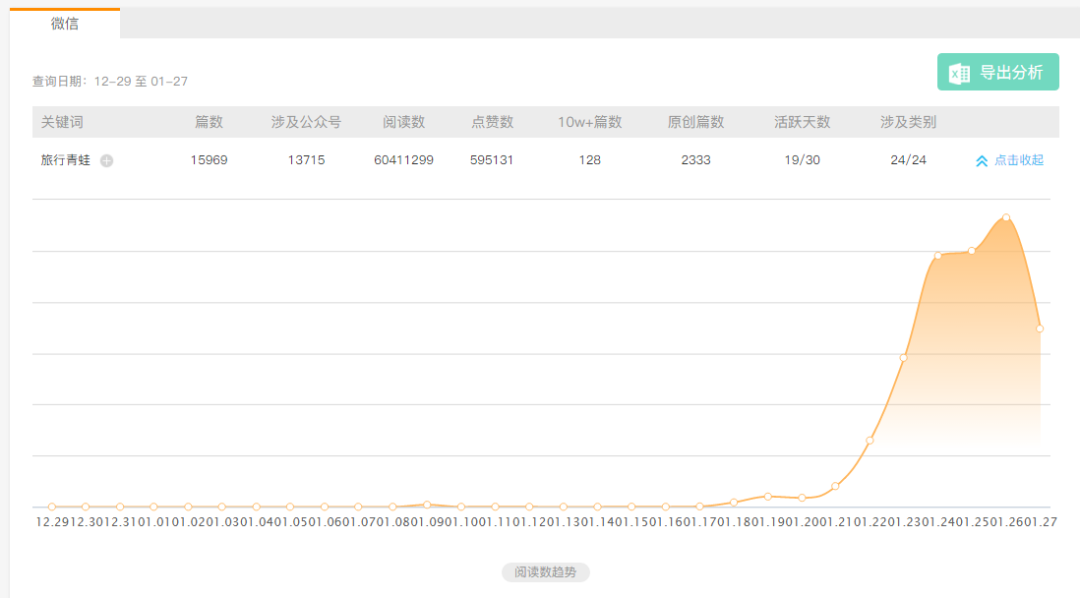Select the chart data point for 01.22
The width and height of the screenshot is (1080, 598).
870,440
